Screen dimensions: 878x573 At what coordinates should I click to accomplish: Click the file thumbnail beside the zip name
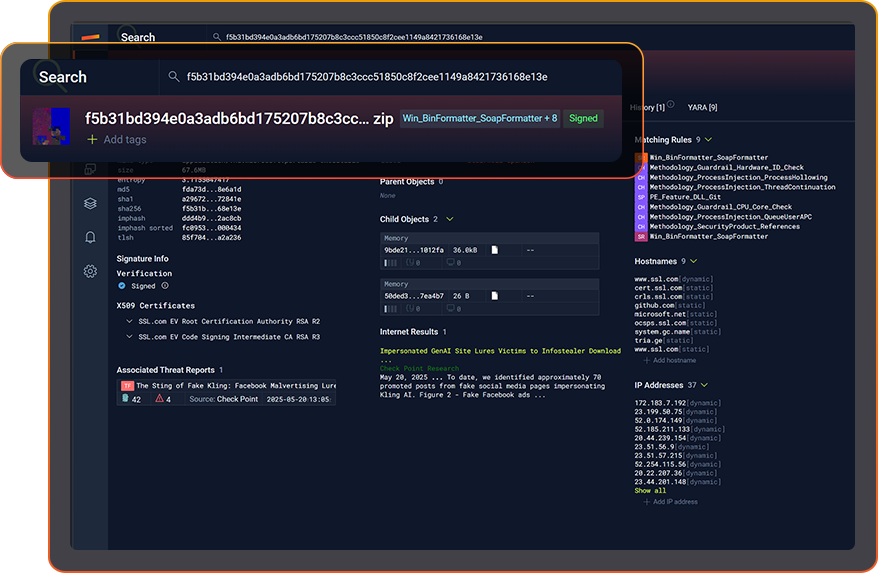coord(52,126)
